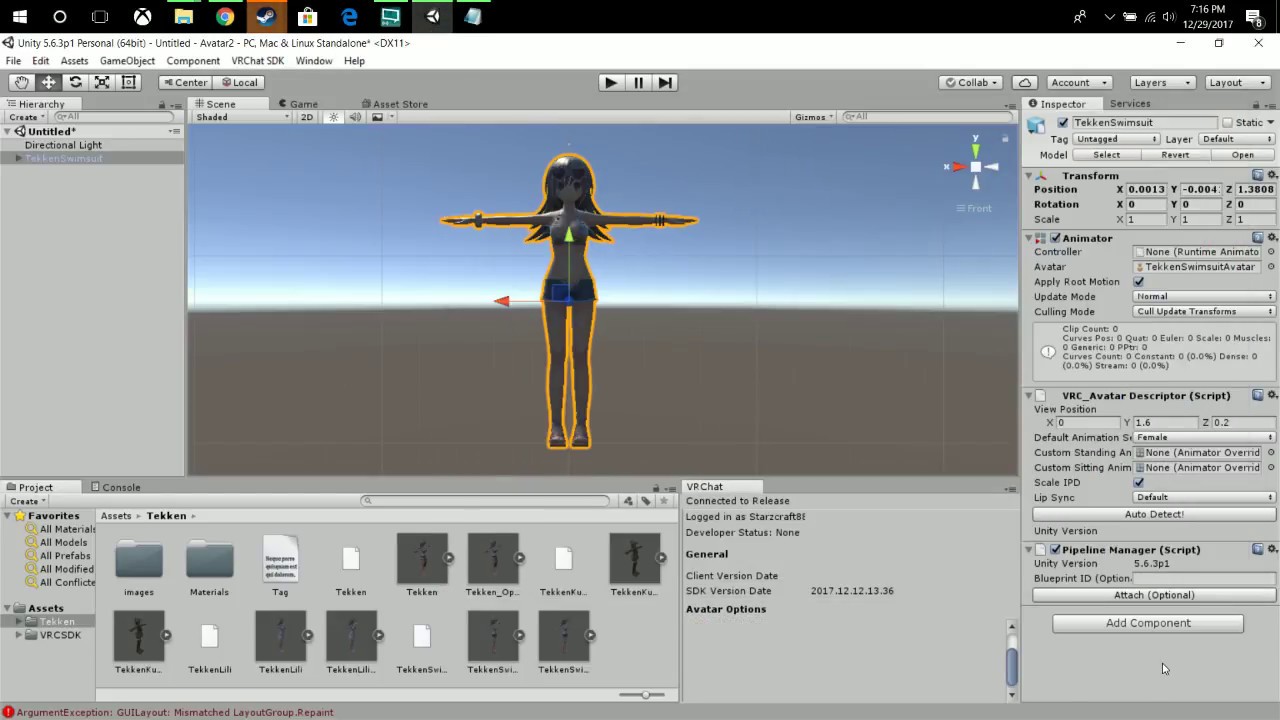1280x720 pixels.
Task: Open the cloud services icon button
Action: click(x=1025, y=82)
